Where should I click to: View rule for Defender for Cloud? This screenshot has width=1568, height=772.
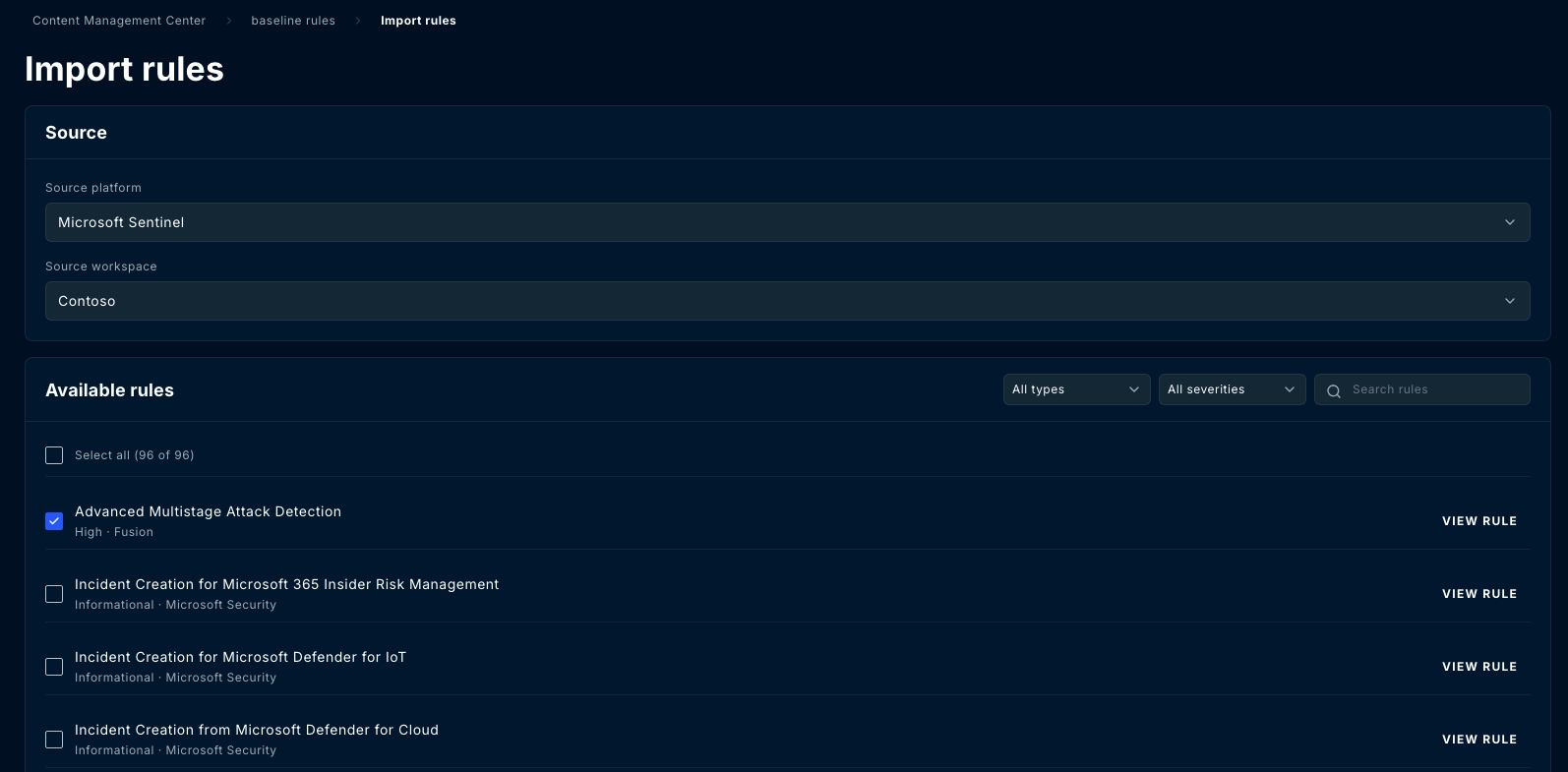coord(1479,740)
